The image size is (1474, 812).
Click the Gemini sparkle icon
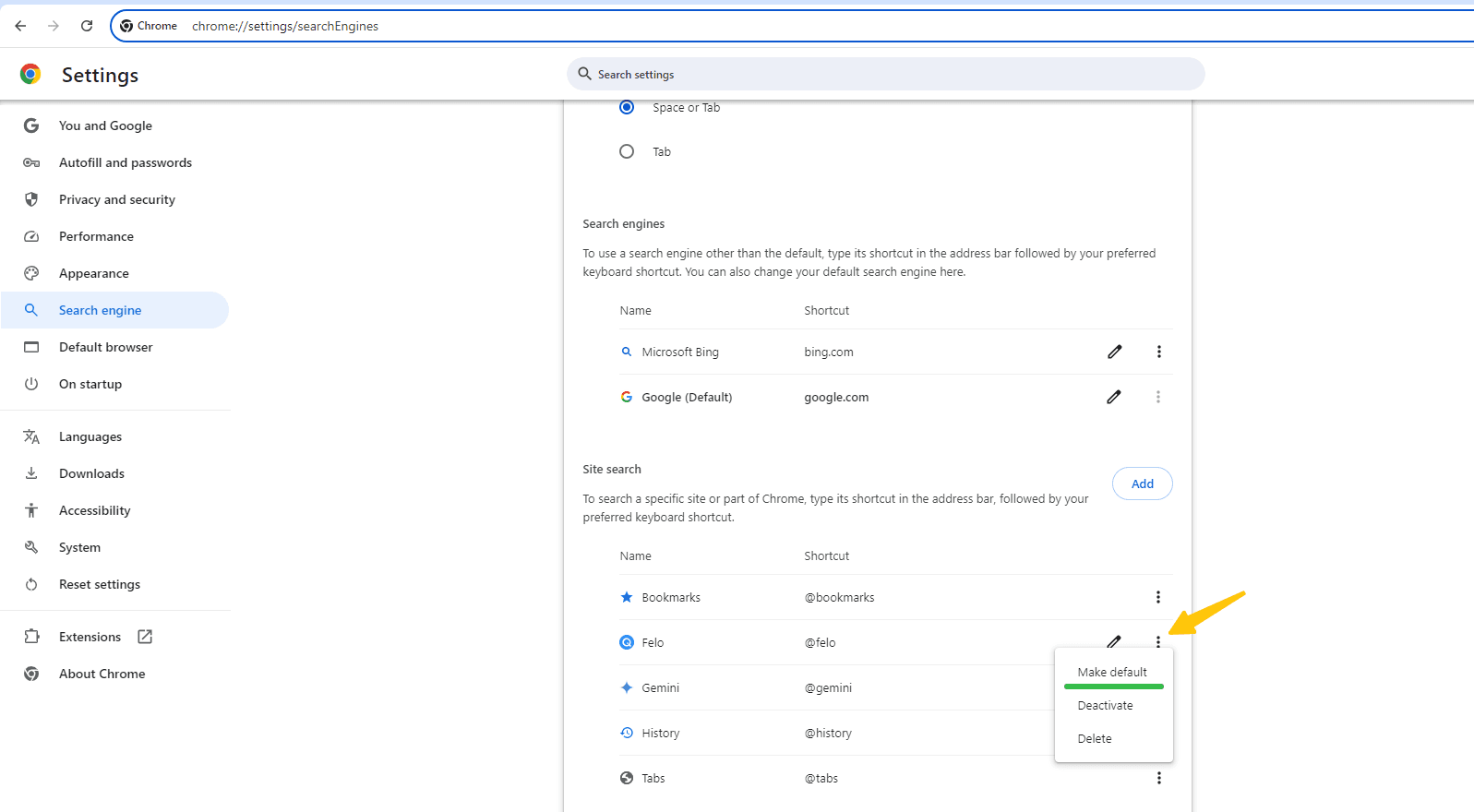tap(627, 687)
